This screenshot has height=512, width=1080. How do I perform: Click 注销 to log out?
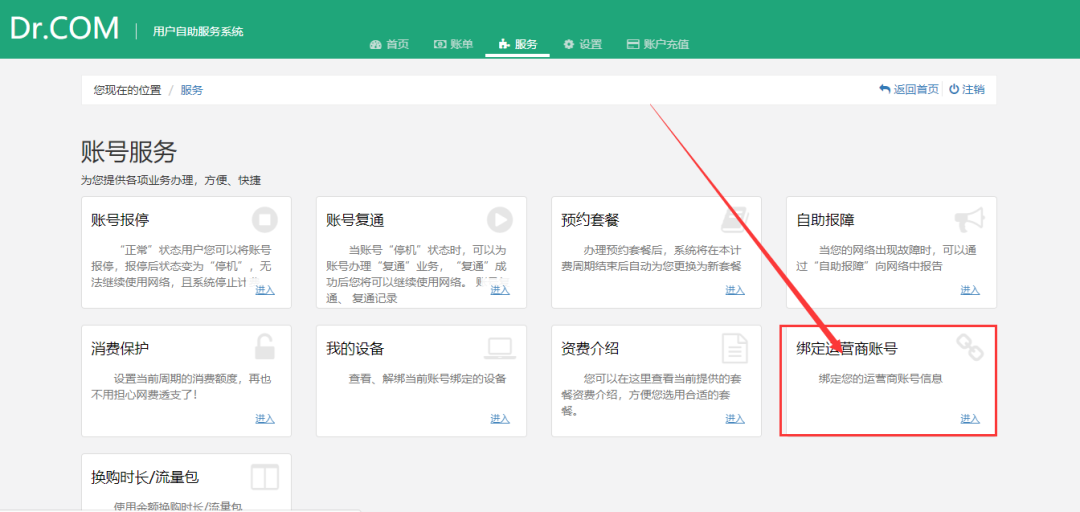[x=966, y=89]
